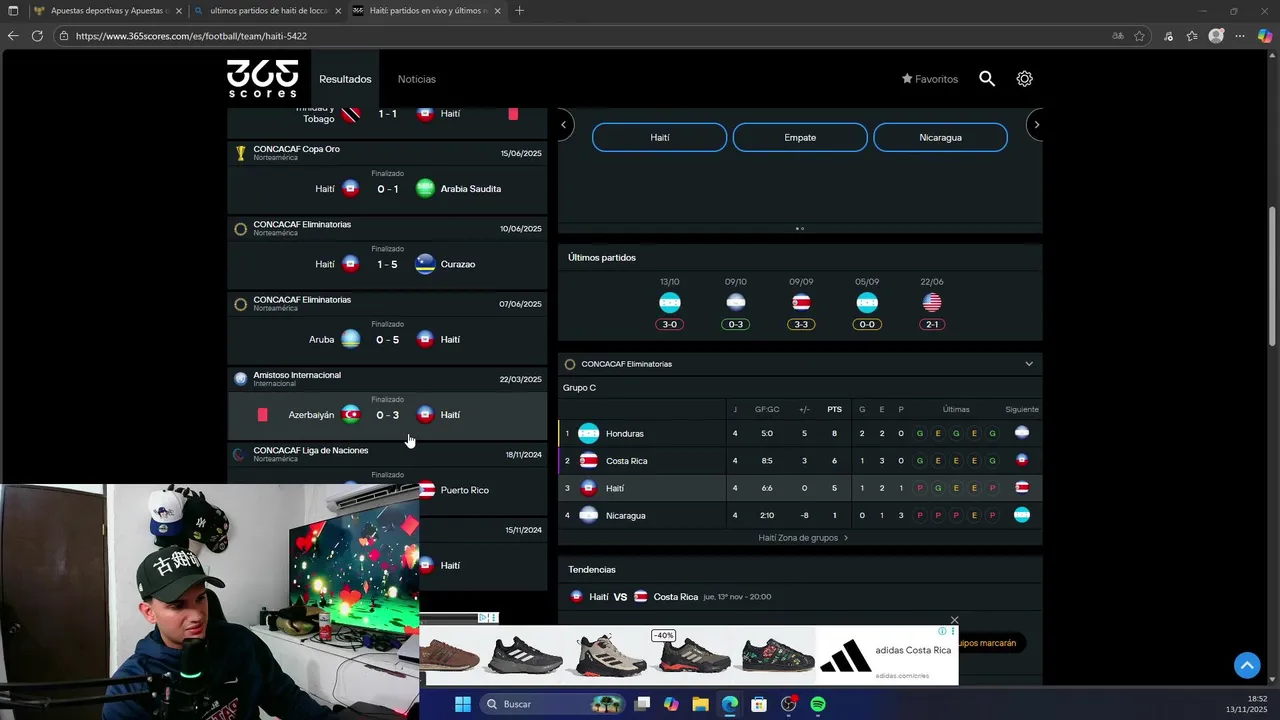This screenshot has height=720, width=1280.
Task: Open Microsoft Store from taskbar
Action: 759,704
